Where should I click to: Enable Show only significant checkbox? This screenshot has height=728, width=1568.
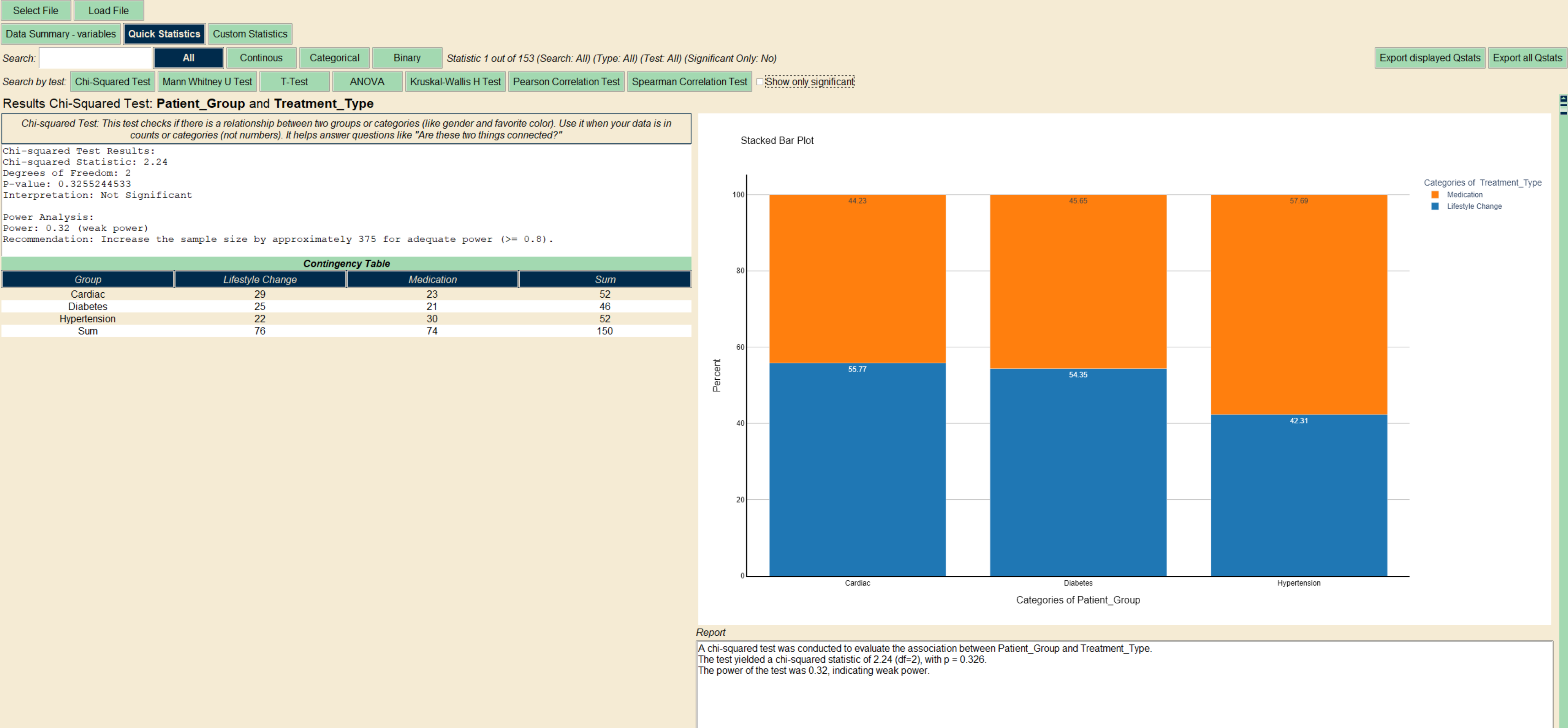click(759, 82)
